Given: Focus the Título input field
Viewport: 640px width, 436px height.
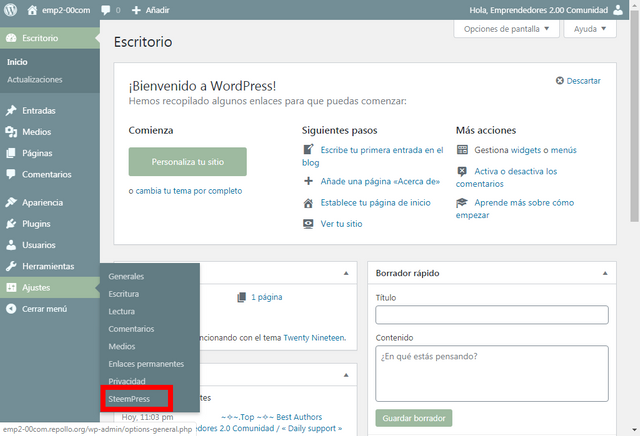Looking at the screenshot, I should [x=492, y=315].
